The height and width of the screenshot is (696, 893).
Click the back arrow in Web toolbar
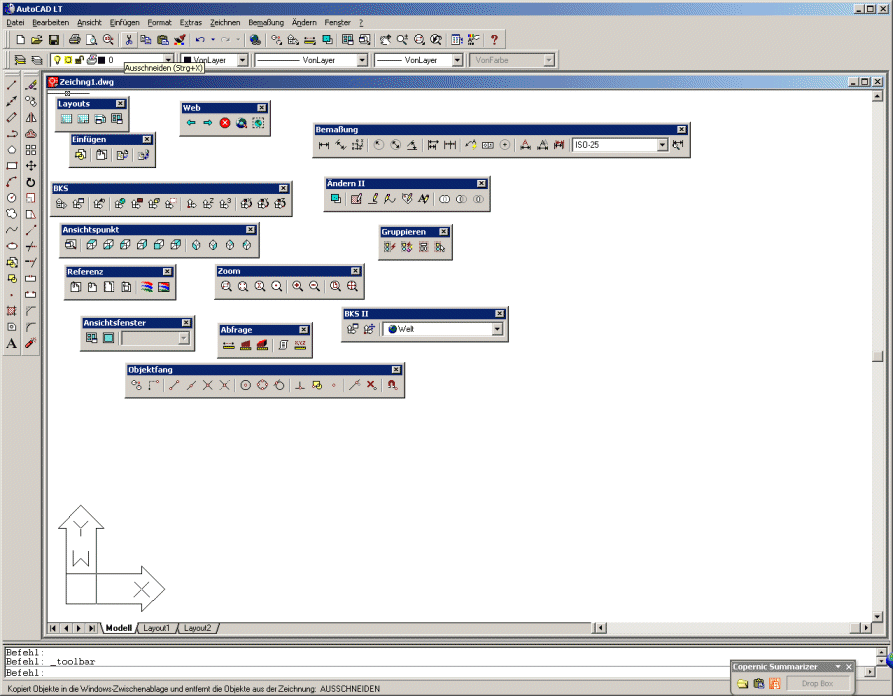[191, 123]
